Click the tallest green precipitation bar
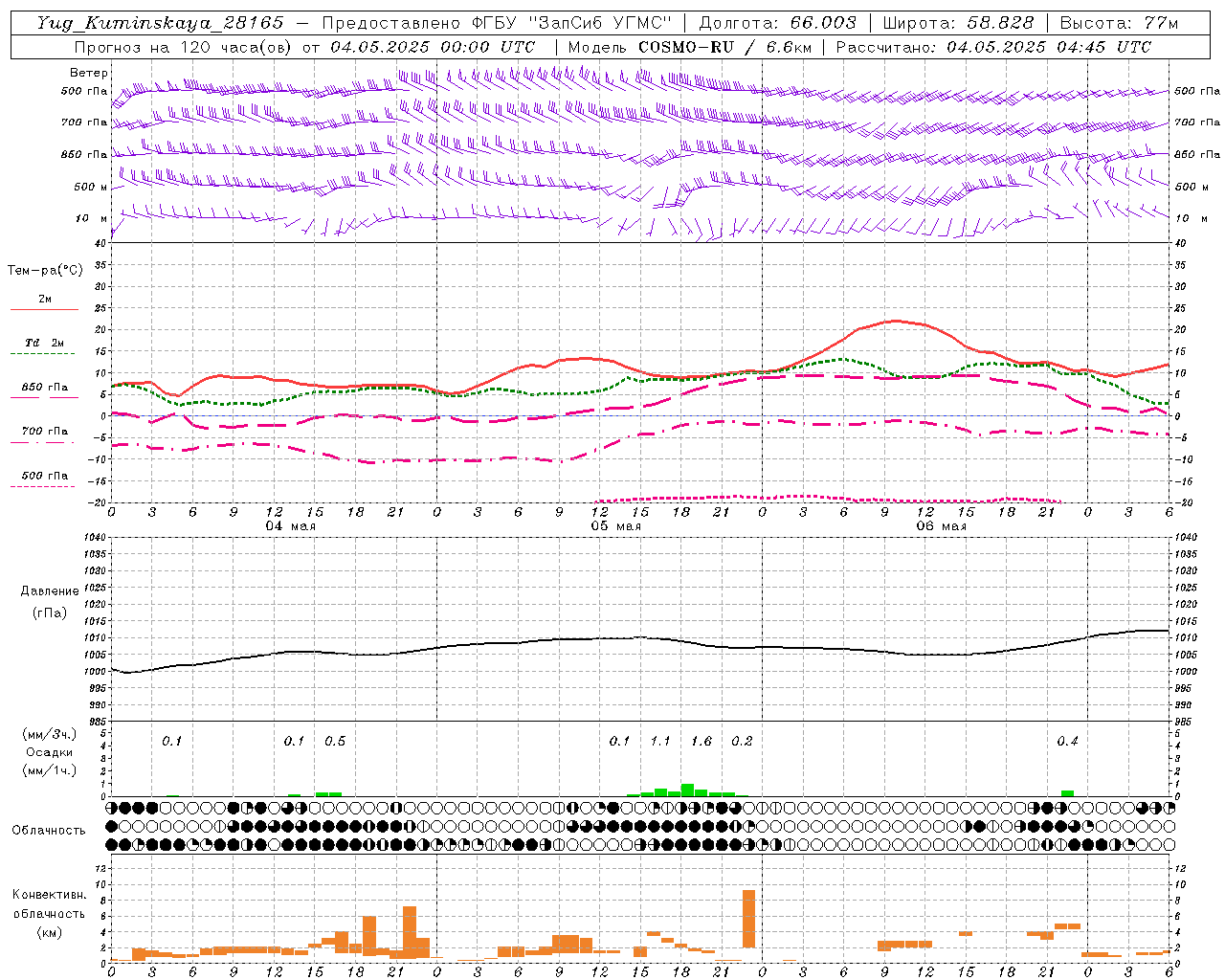Viewport: 1225px width, 980px height. [687, 791]
